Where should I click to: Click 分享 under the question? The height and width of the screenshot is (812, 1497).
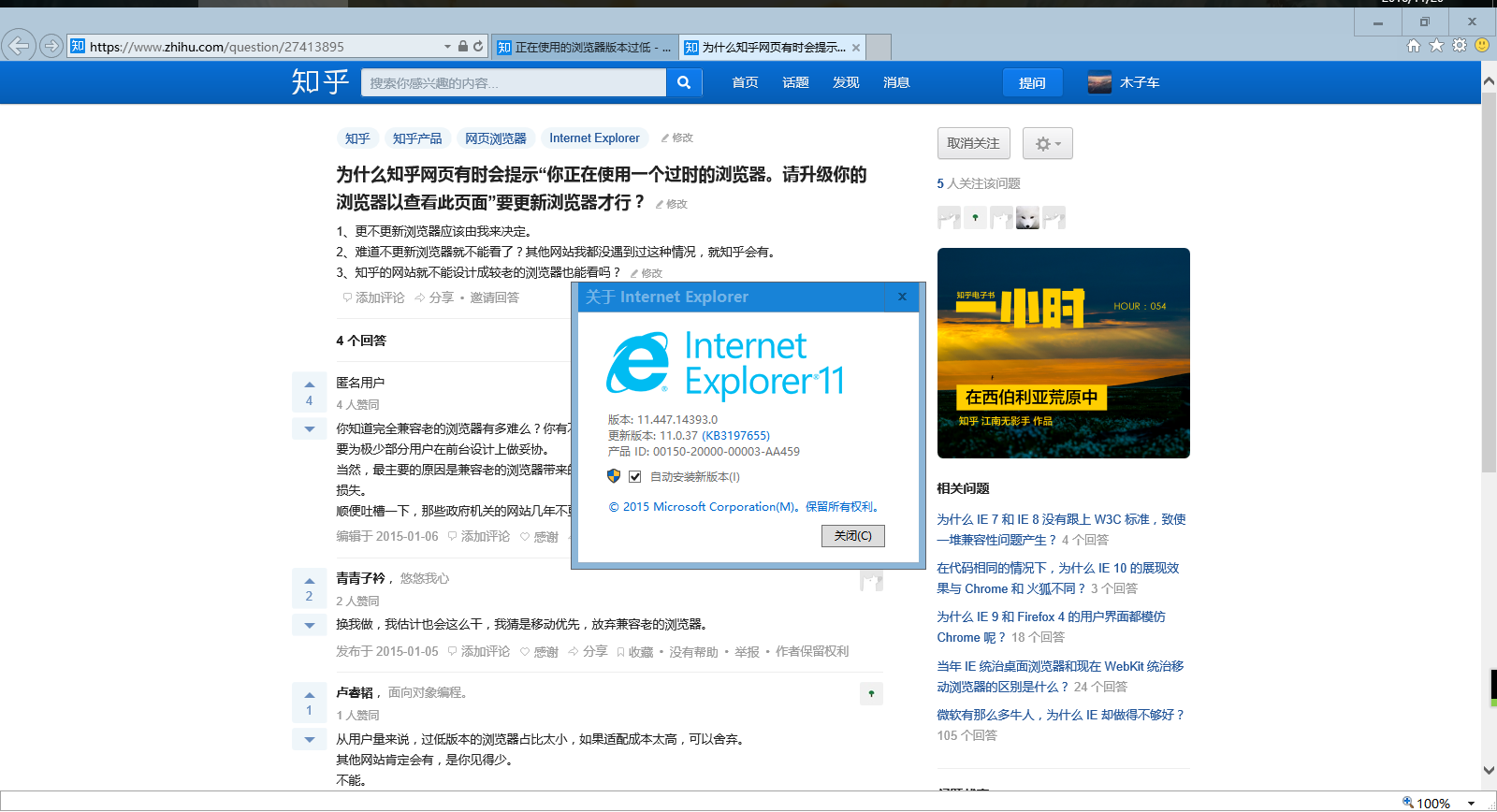(434, 297)
